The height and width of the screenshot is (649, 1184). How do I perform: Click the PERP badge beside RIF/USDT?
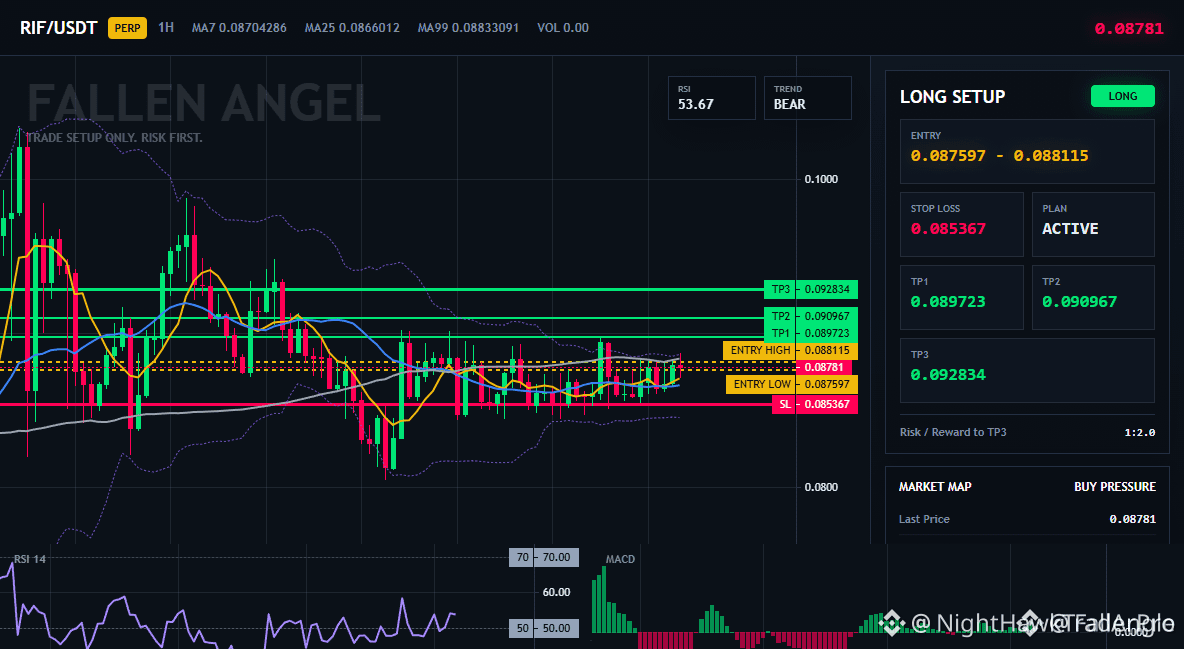[x=128, y=28]
